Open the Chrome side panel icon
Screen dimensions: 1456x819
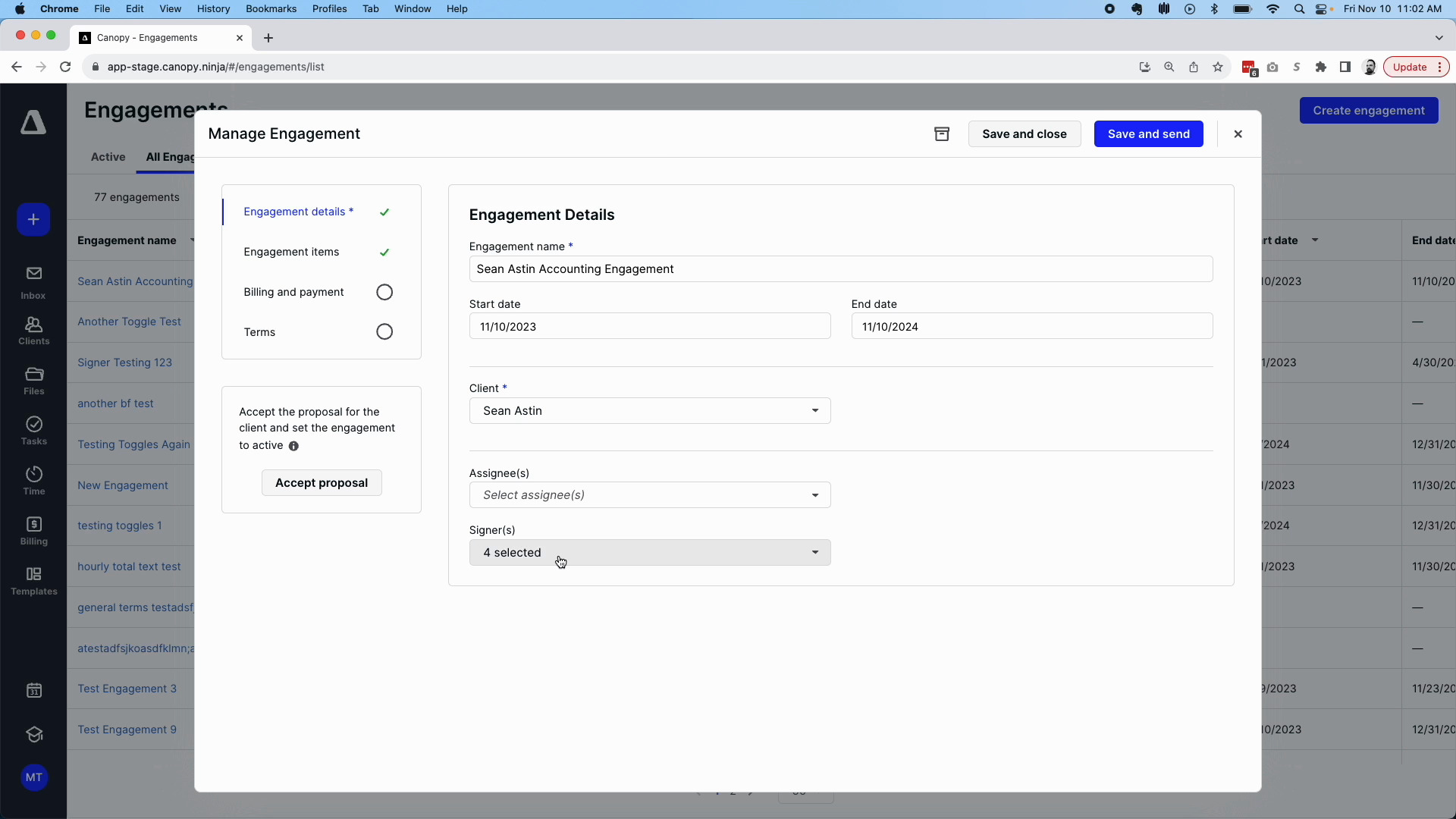click(x=1345, y=67)
